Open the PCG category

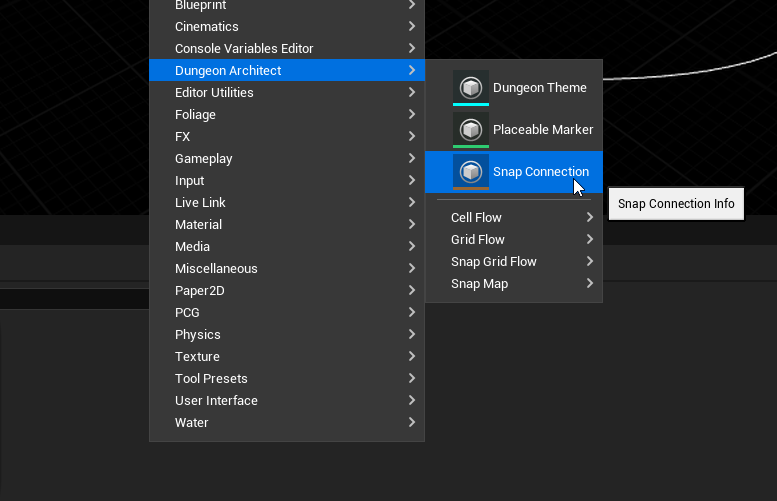pyautogui.click(x=287, y=312)
